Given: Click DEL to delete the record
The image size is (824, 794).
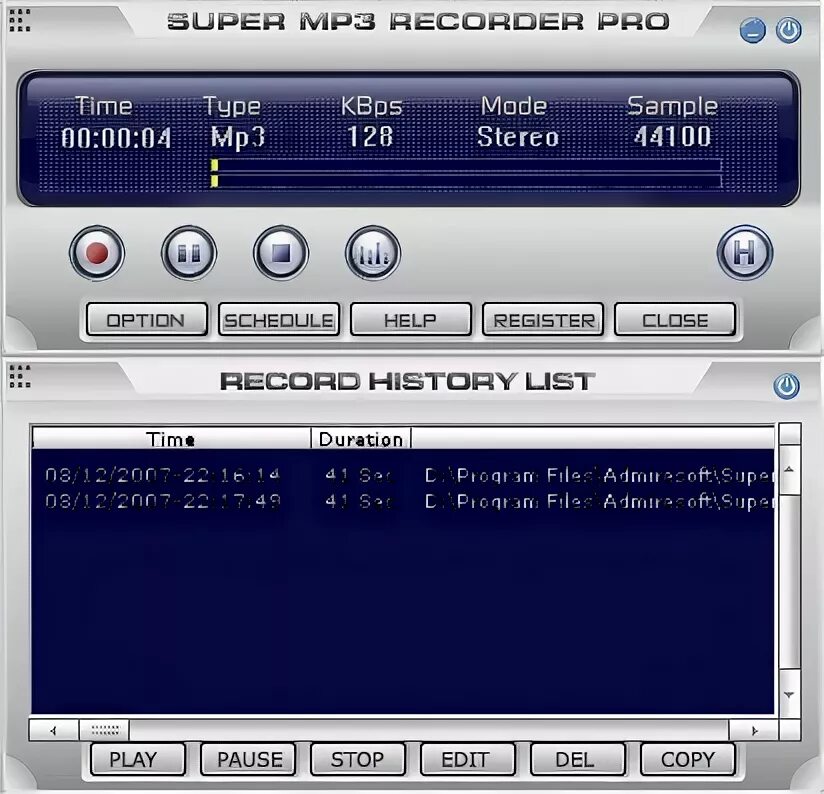Looking at the screenshot, I should (578, 759).
